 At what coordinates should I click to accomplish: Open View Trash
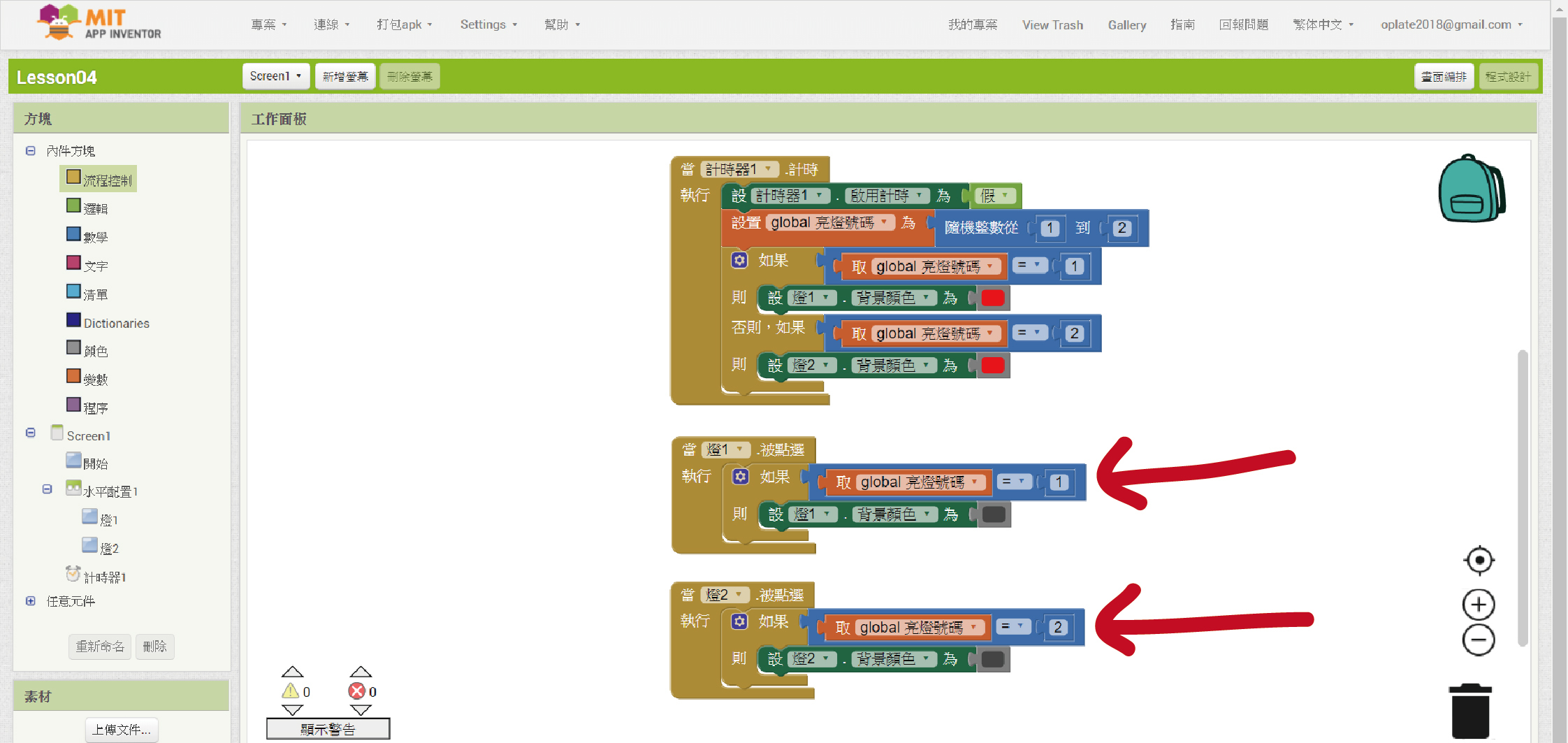1053,24
